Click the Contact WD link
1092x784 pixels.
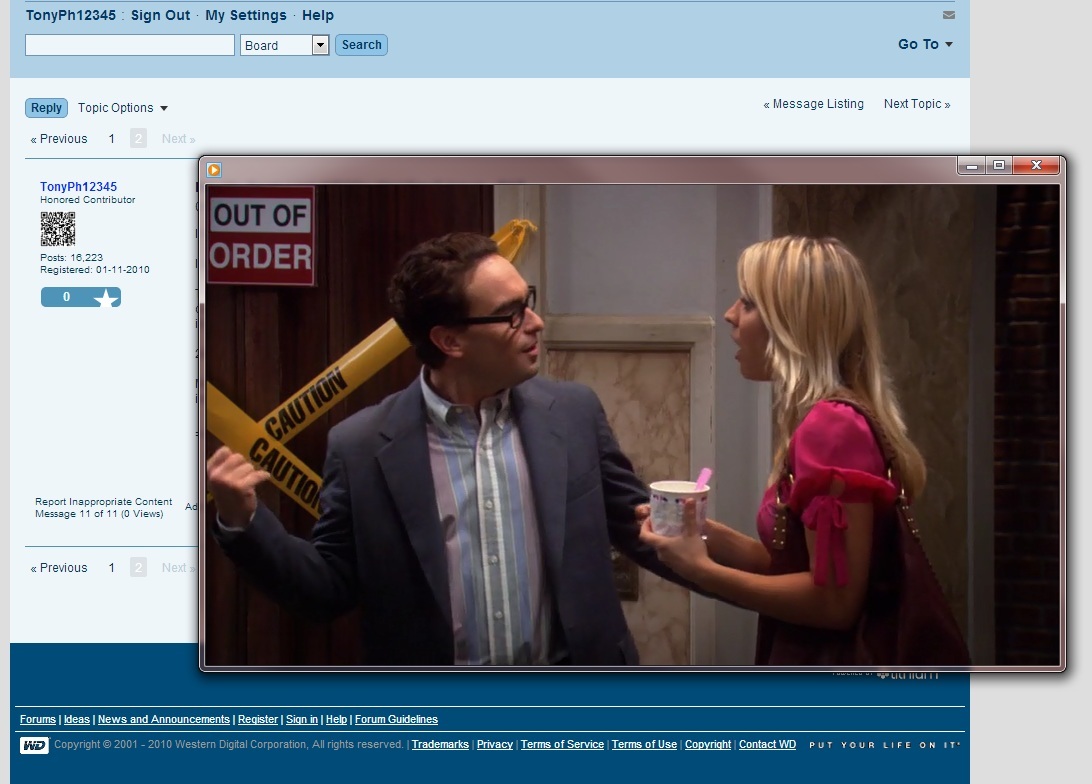pos(767,744)
